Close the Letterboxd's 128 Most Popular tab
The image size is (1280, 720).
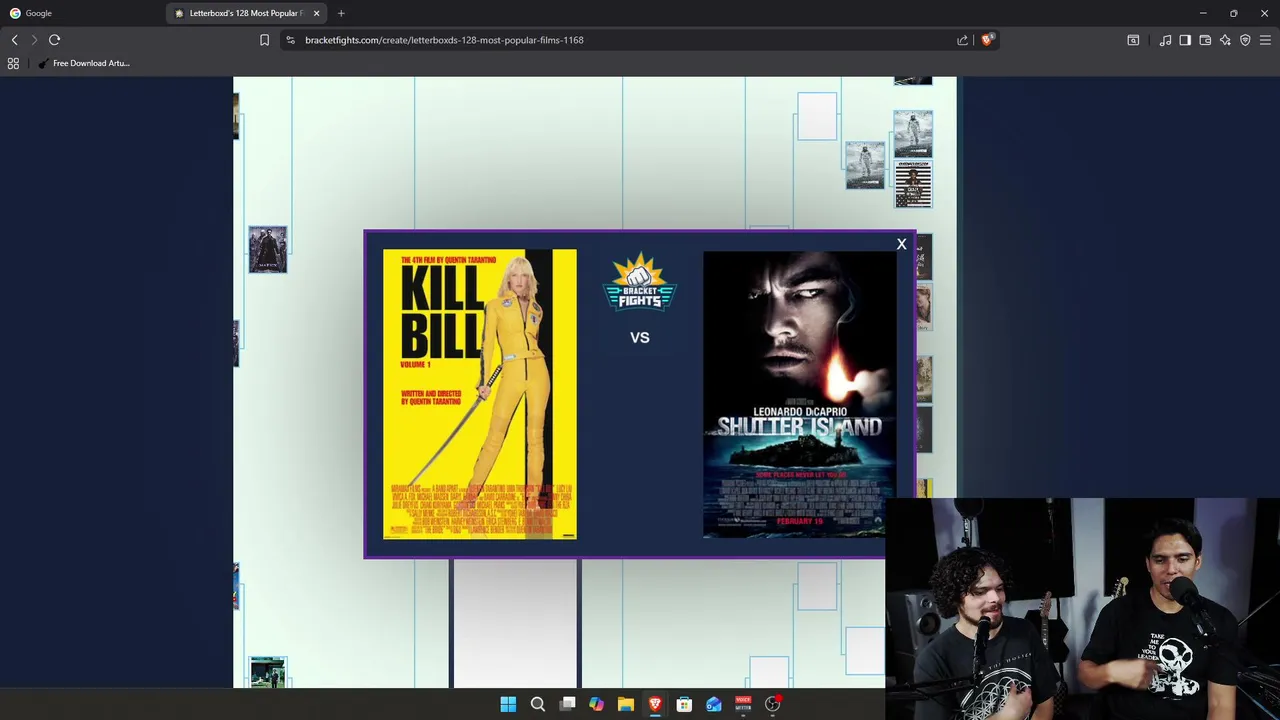tap(316, 13)
